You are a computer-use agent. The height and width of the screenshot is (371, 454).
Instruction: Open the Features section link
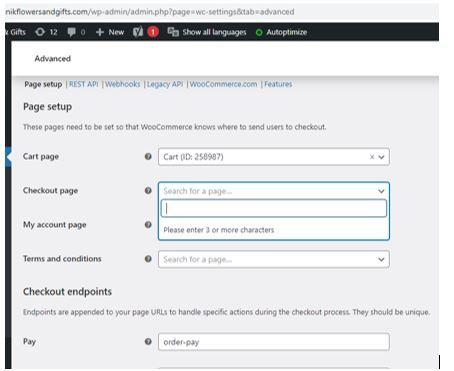[x=278, y=84]
